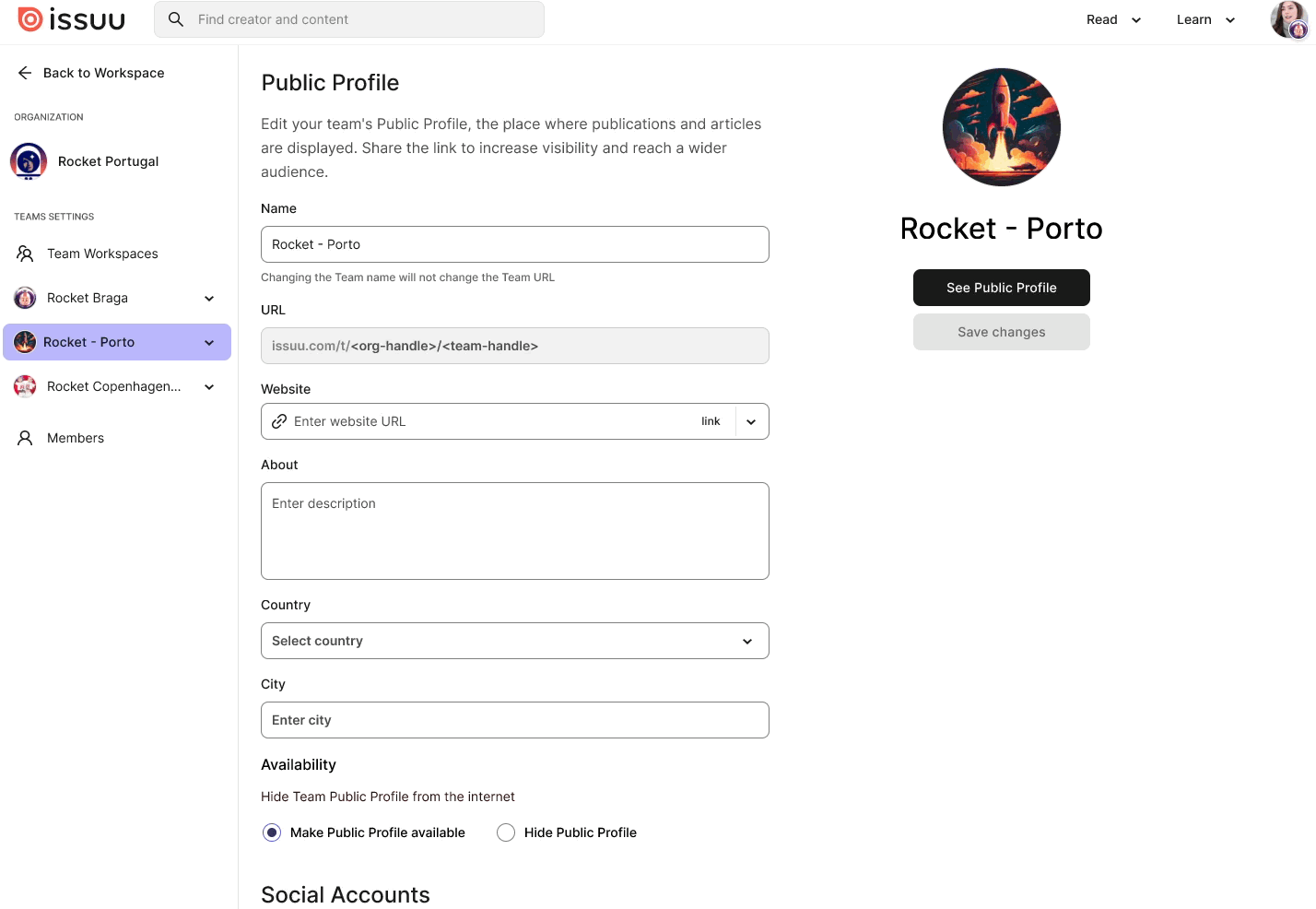Select the Hide Public Profile option
The image size is (1316, 909).
(506, 832)
